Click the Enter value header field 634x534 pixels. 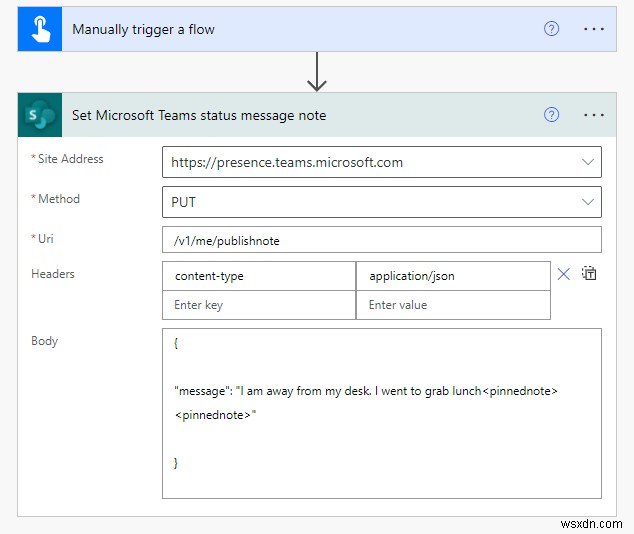click(x=453, y=305)
